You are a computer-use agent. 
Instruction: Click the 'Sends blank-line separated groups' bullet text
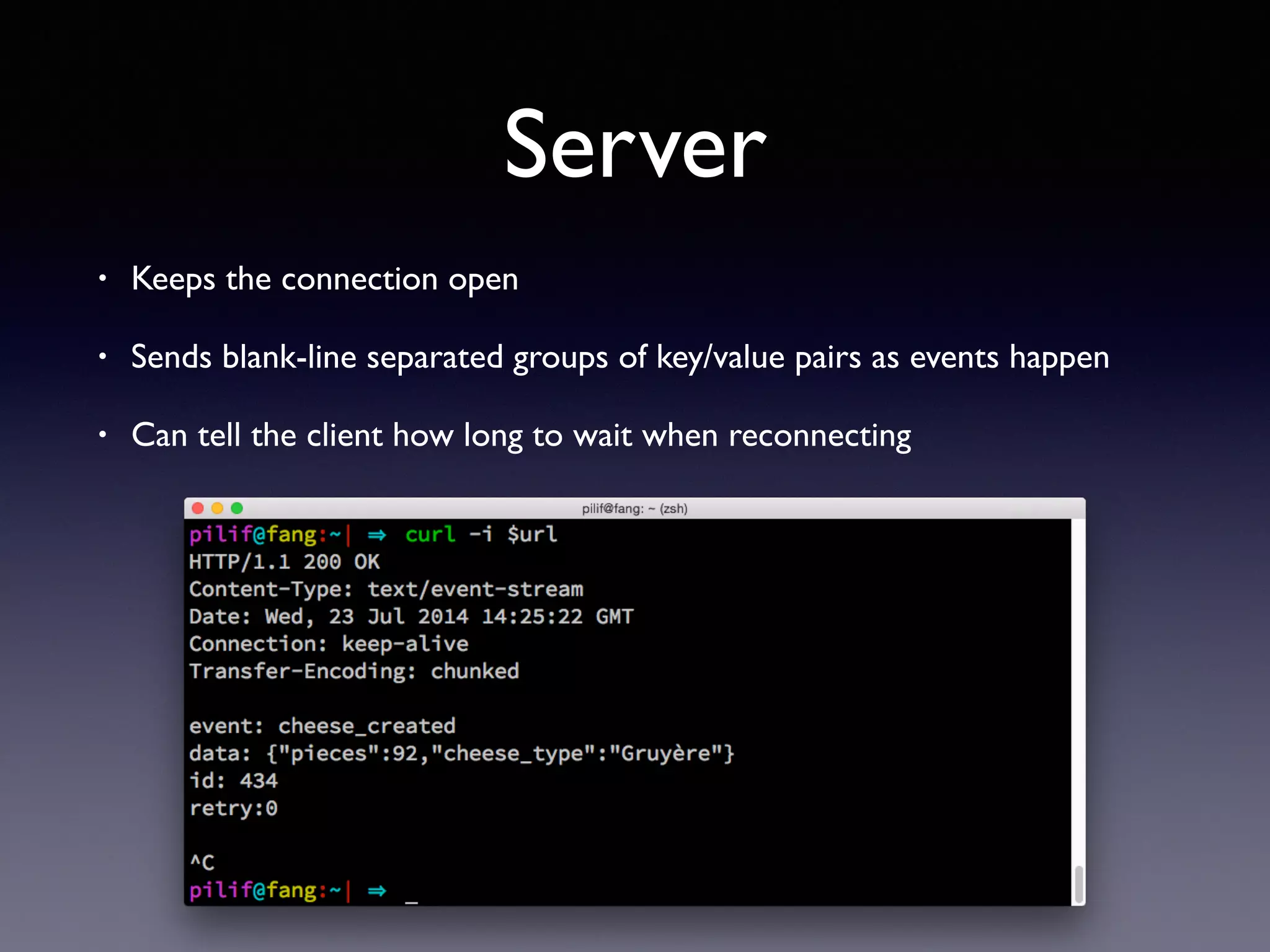[x=619, y=358]
